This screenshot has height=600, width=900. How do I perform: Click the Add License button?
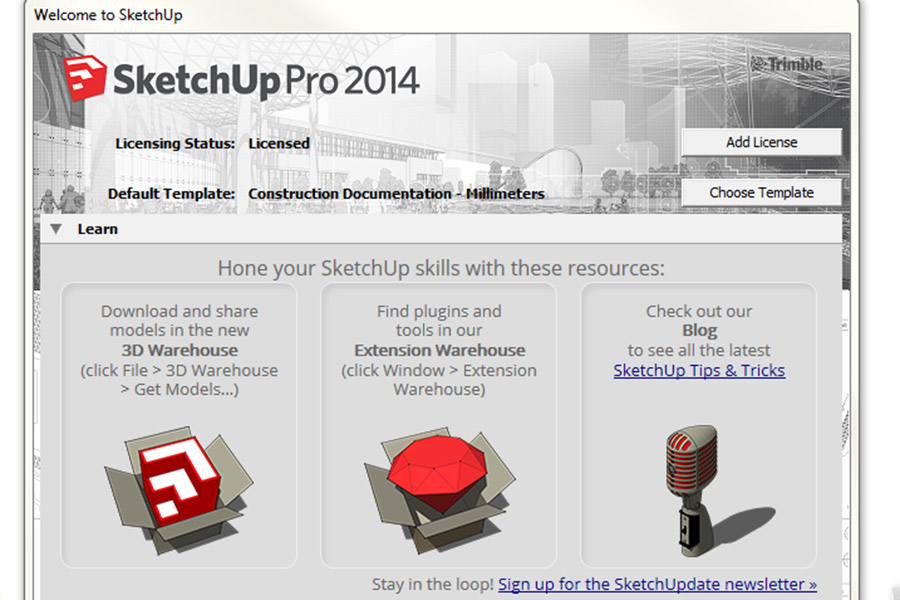tap(761, 142)
